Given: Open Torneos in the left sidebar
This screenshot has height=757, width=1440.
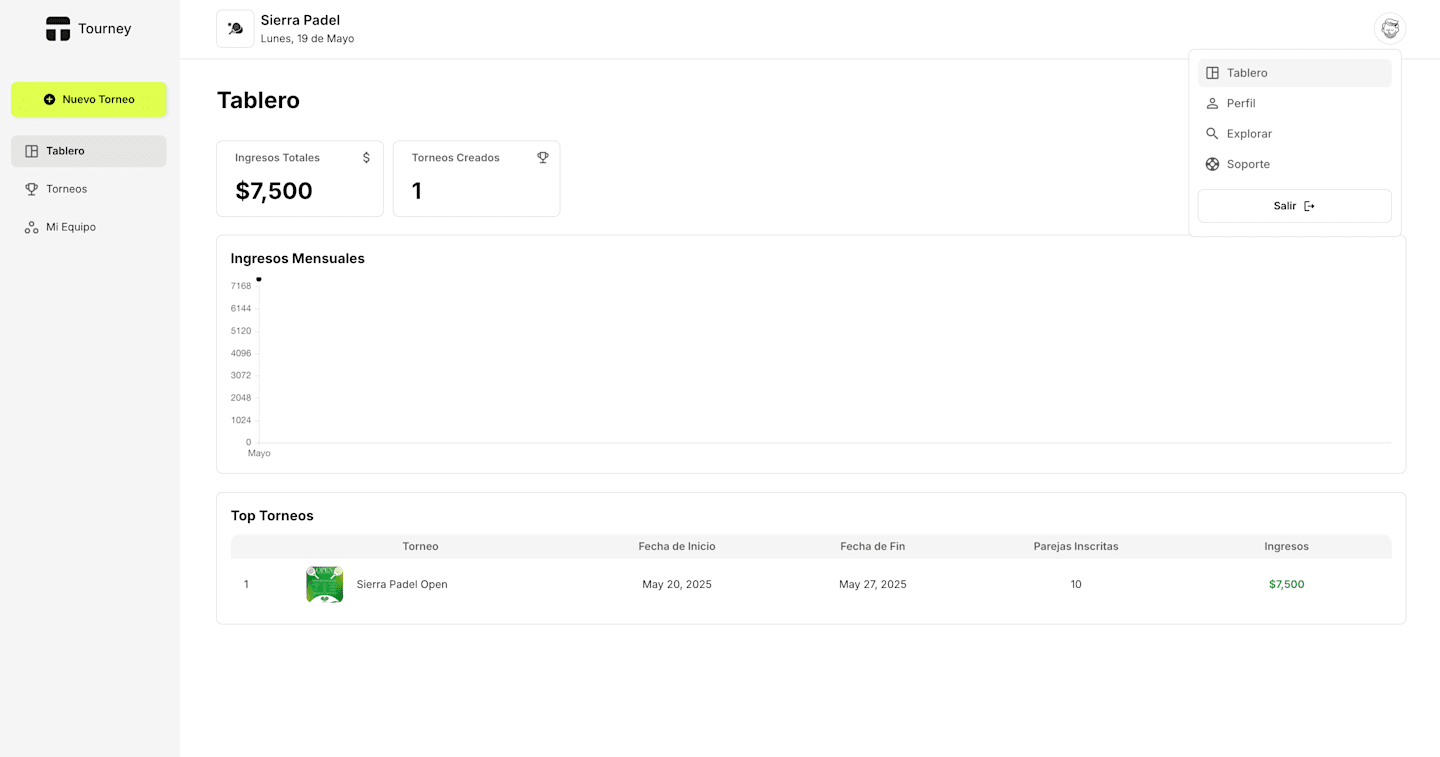Looking at the screenshot, I should [x=89, y=189].
